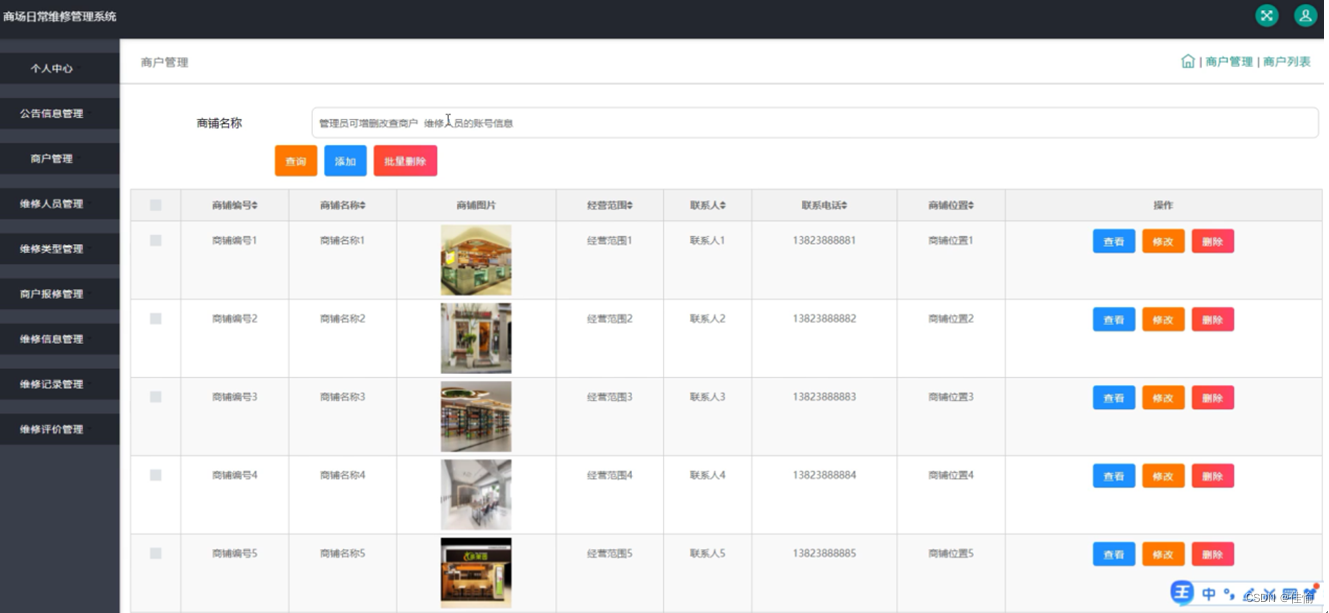Check the checkbox for row 商铺编号4

coord(156,475)
